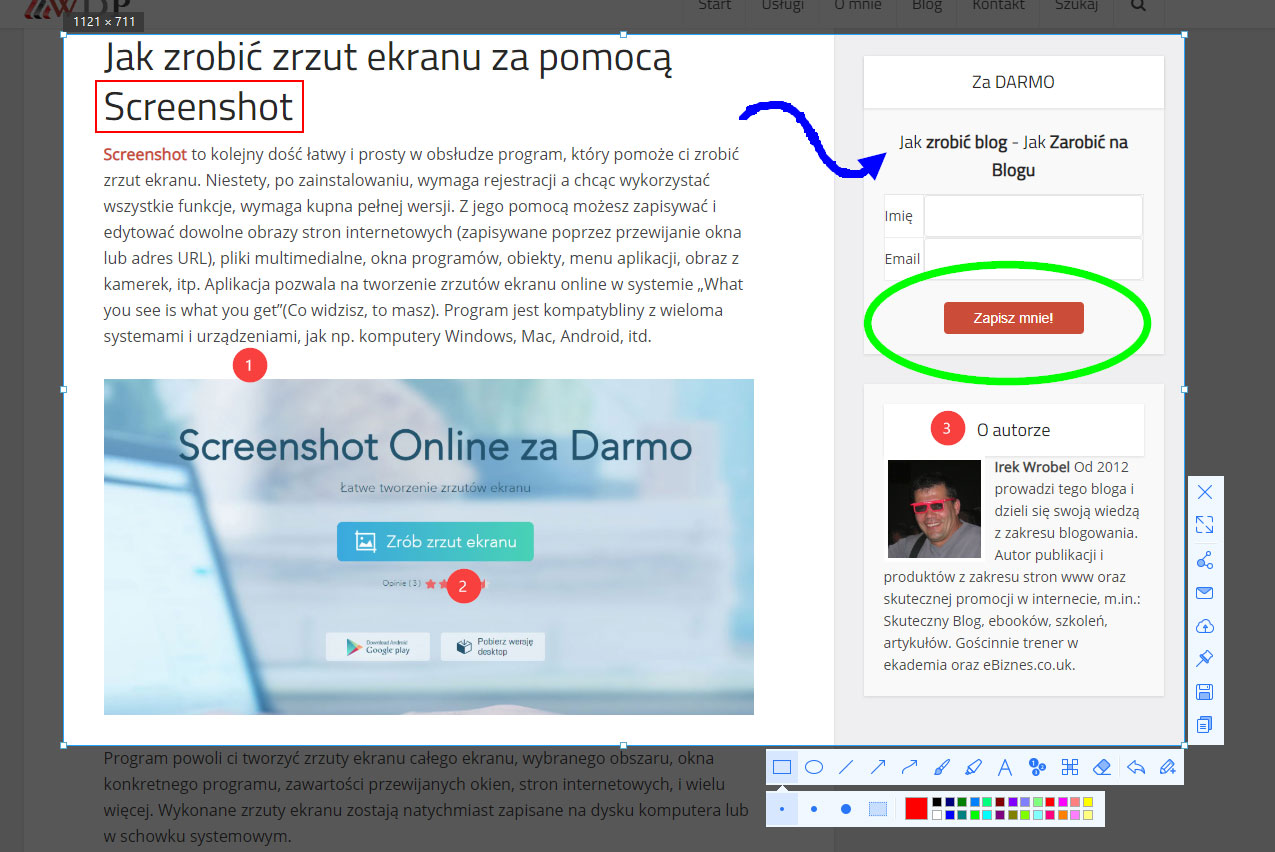Pick the black color swatch
This screenshot has width=1275, height=852.
pos(937,802)
